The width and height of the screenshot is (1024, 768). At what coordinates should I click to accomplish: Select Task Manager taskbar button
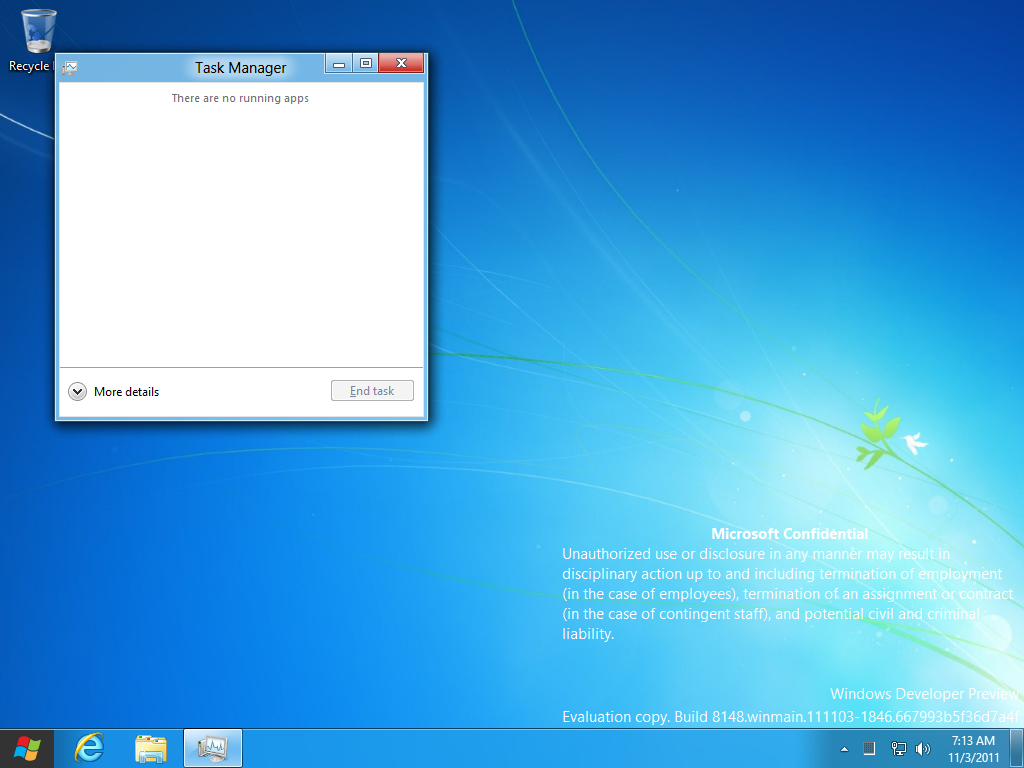click(213, 748)
